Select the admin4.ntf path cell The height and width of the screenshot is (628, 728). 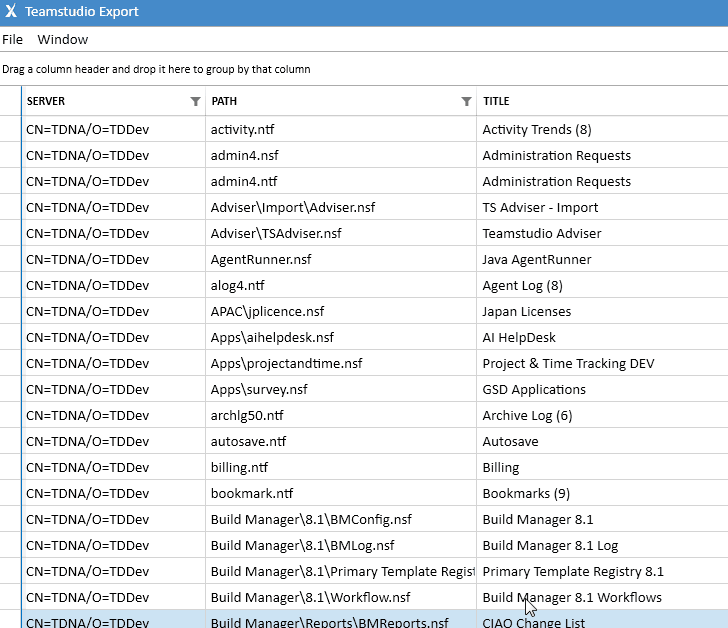(x=341, y=181)
